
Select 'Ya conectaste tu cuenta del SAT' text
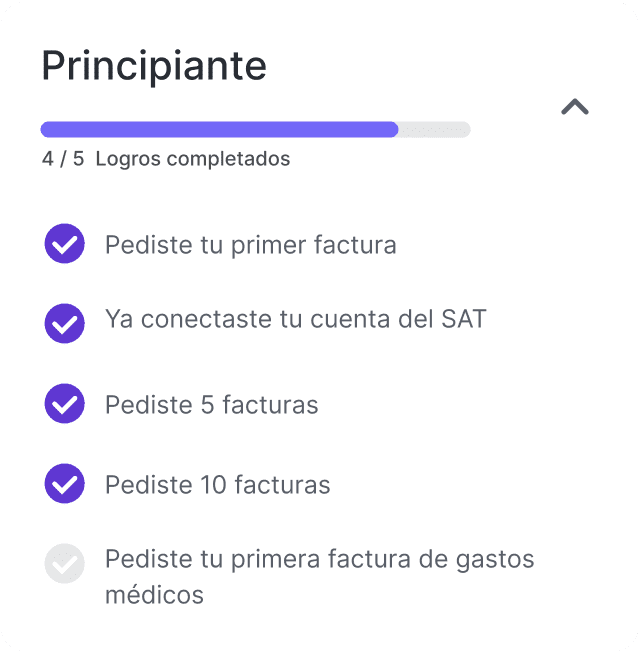295,319
